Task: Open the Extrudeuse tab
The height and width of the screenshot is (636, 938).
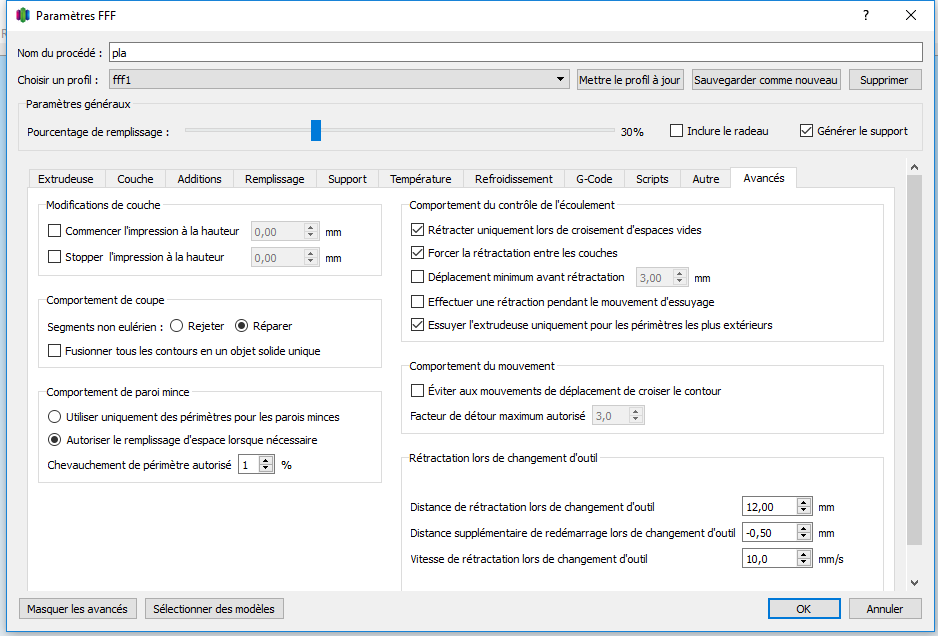Action: tap(66, 179)
